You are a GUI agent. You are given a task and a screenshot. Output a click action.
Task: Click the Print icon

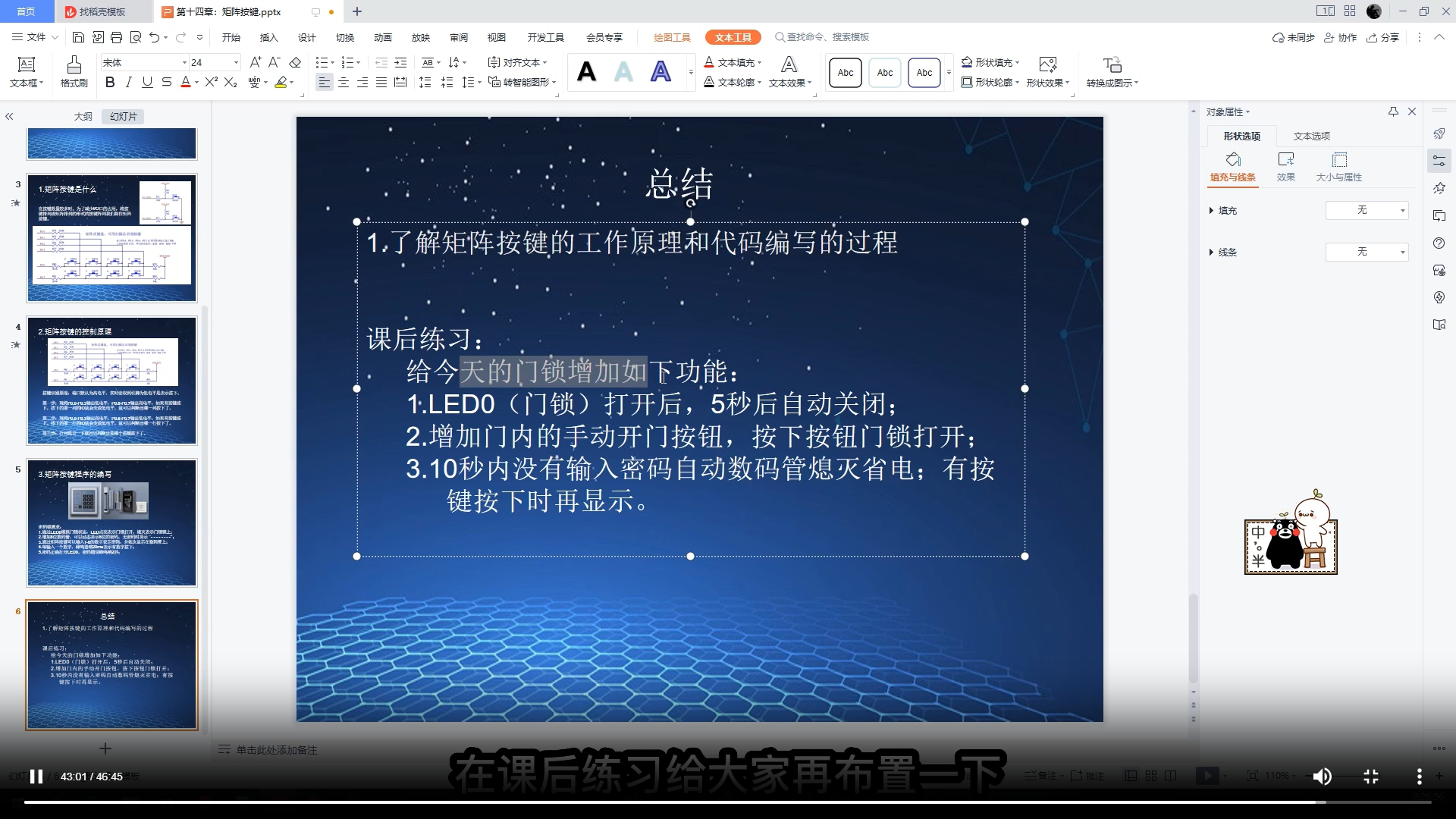pos(116,37)
